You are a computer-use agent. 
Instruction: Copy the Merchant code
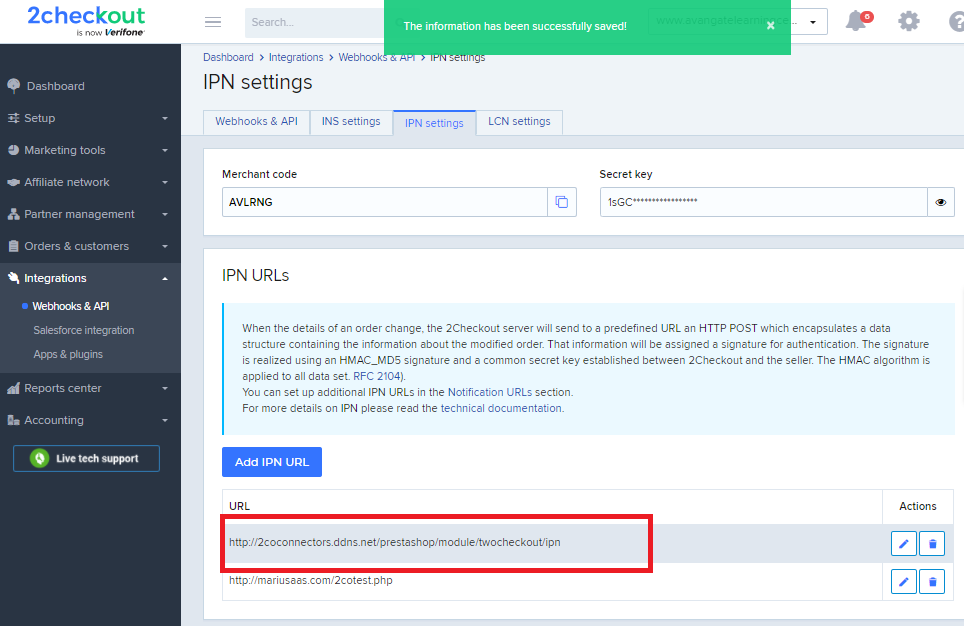[x=561, y=202]
